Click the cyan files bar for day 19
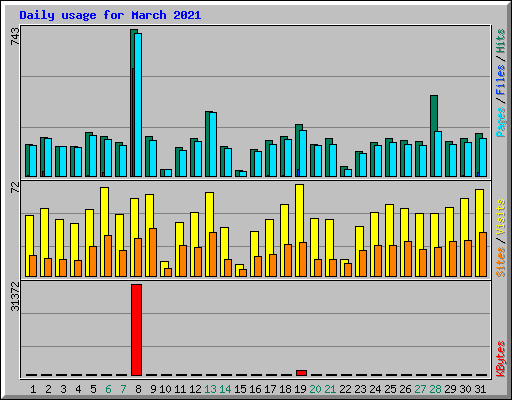The width and height of the screenshot is (512, 400). (303, 153)
